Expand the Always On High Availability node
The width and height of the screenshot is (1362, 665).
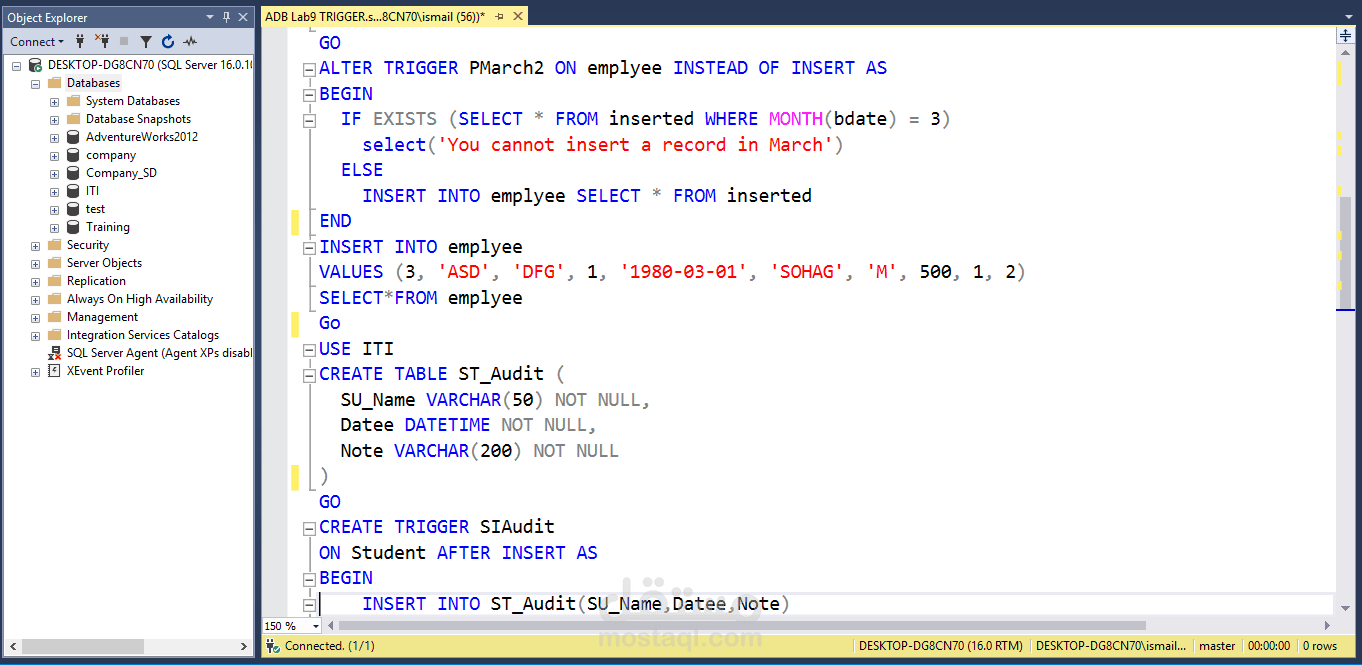pos(35,299)
